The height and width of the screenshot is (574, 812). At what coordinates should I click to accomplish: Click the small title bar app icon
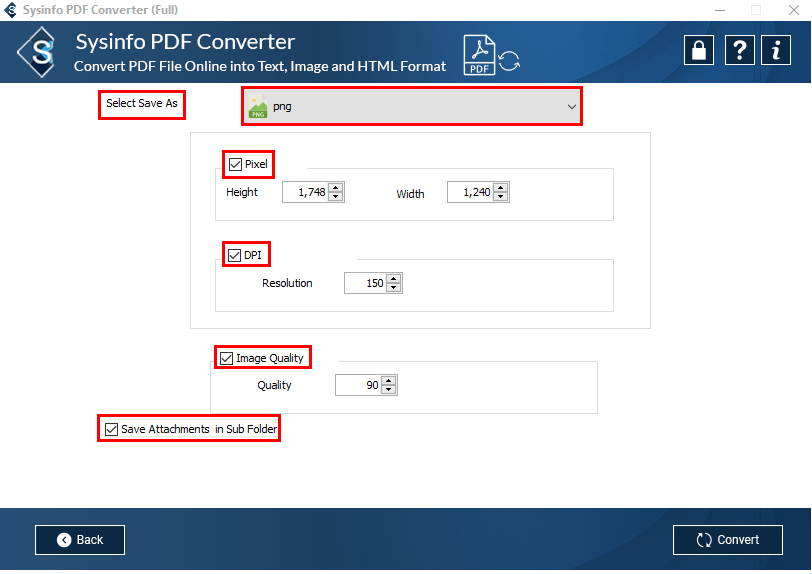point(10,10)
